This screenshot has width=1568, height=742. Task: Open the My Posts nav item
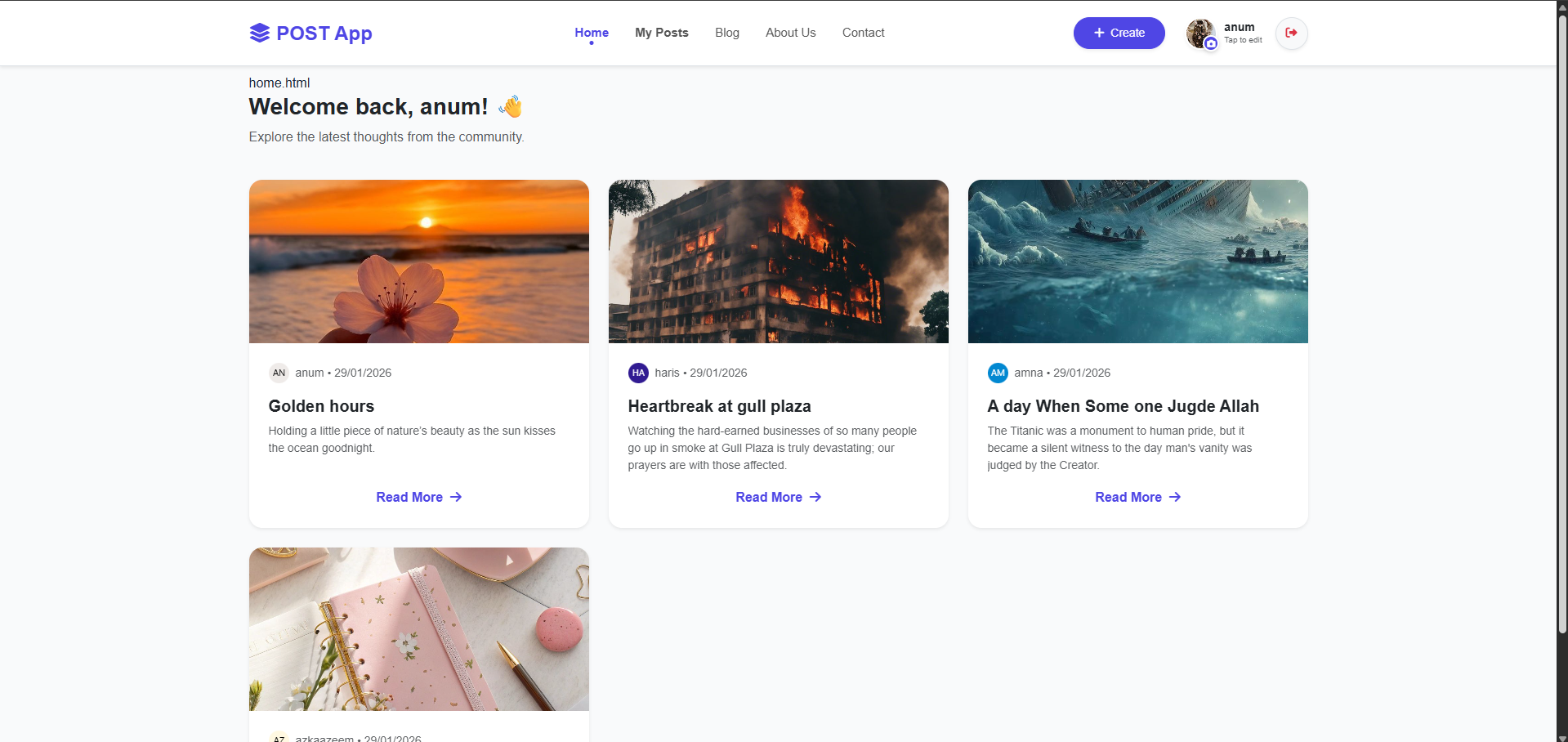coord(661,33)
